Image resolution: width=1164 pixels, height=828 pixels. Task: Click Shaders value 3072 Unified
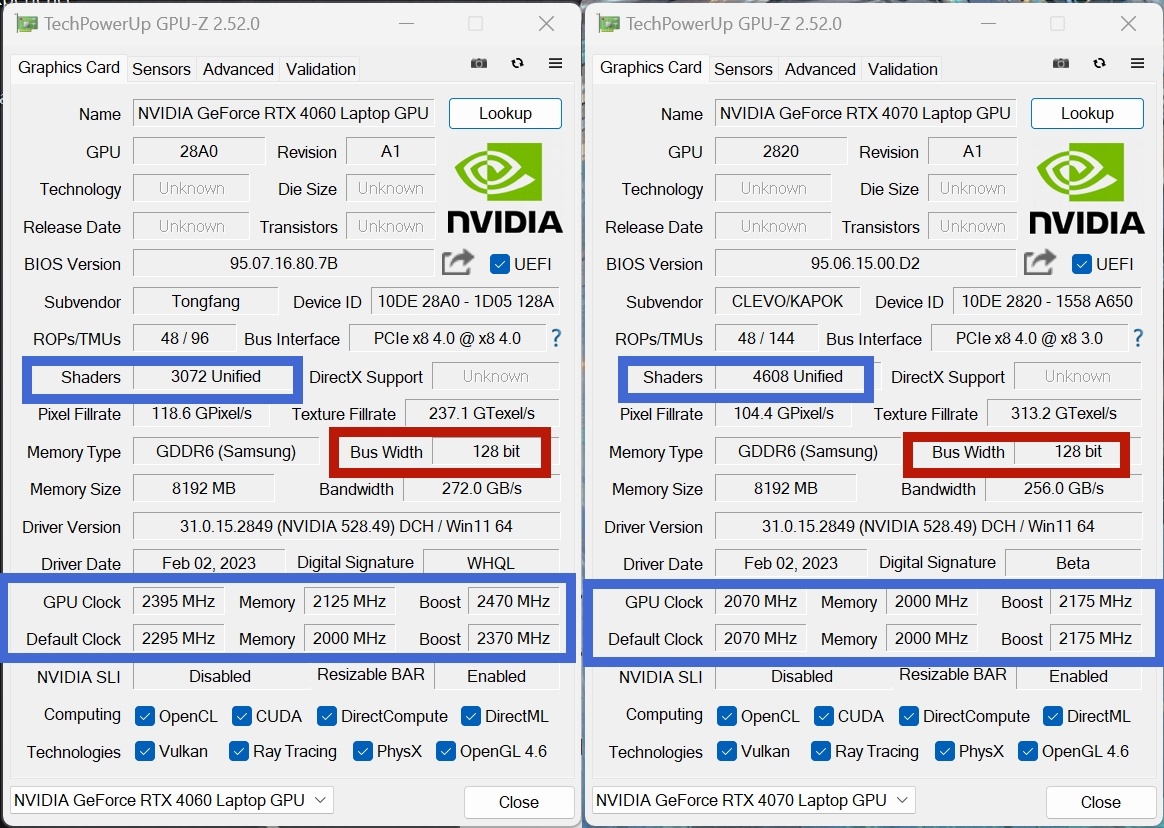click(x=215, y=376)
